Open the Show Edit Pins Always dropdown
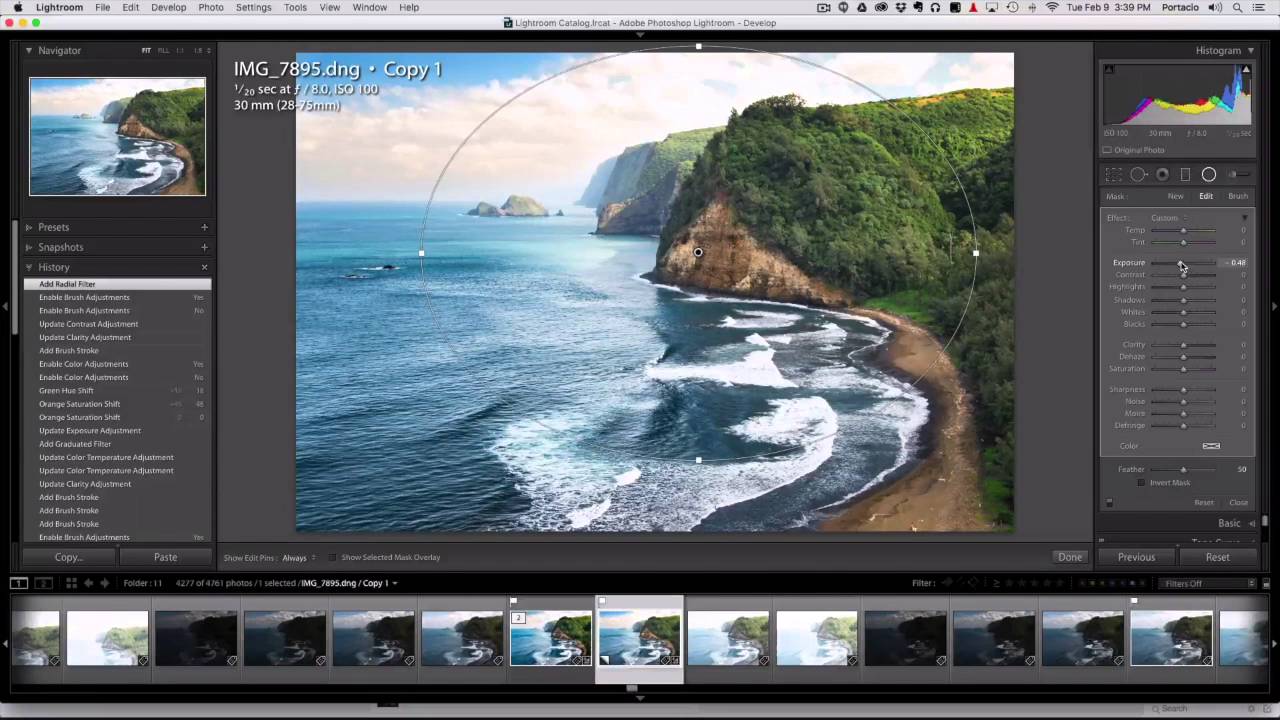 298,558
